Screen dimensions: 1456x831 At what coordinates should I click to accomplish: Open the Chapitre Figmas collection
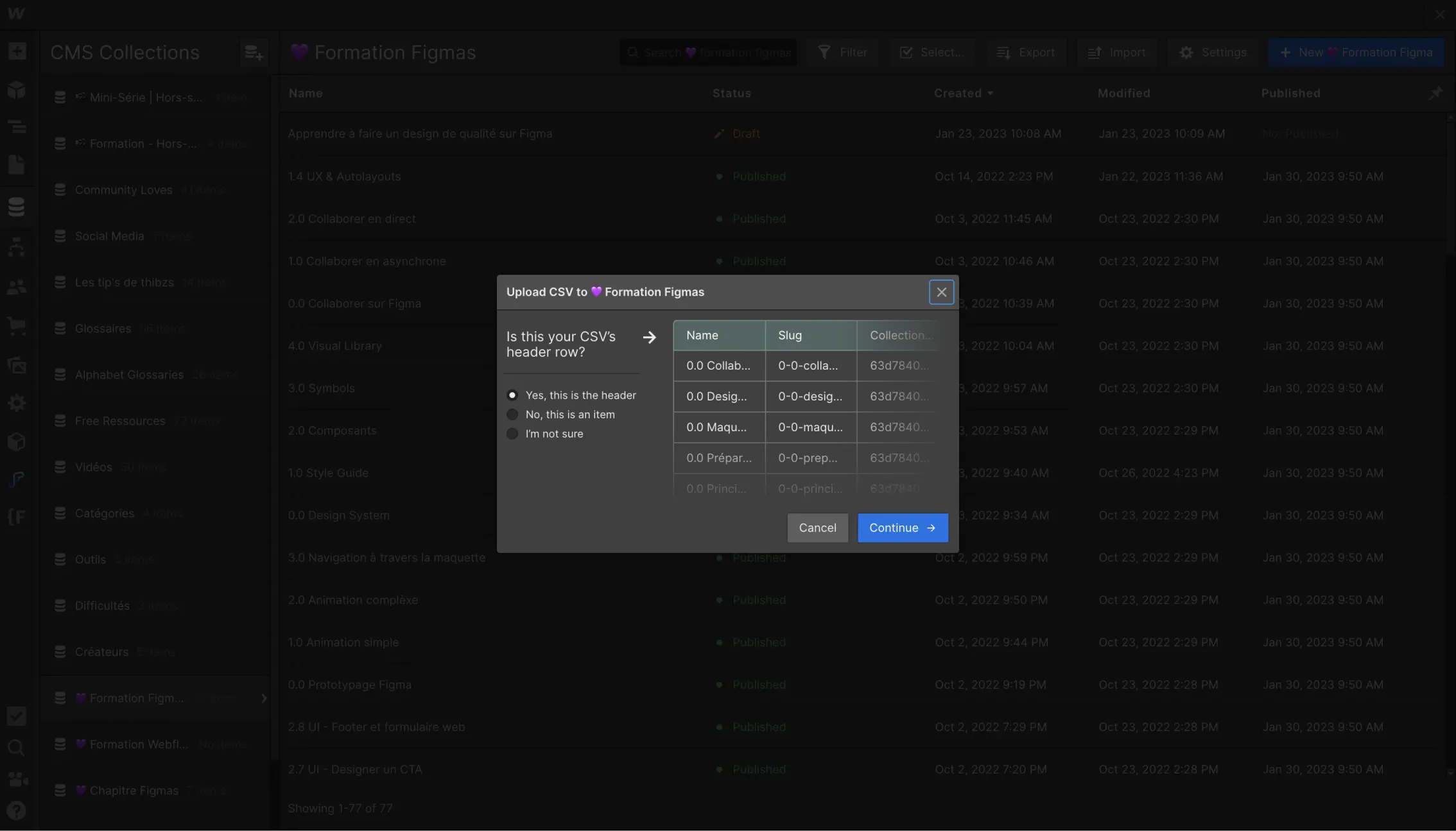[x=154, y=791]
